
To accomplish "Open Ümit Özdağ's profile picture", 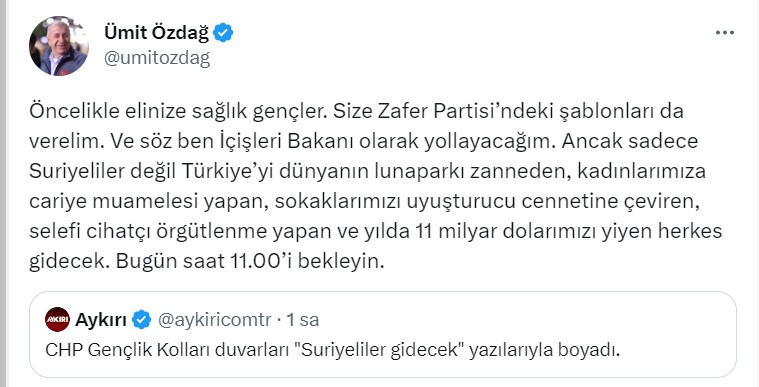I will point(59,46).
